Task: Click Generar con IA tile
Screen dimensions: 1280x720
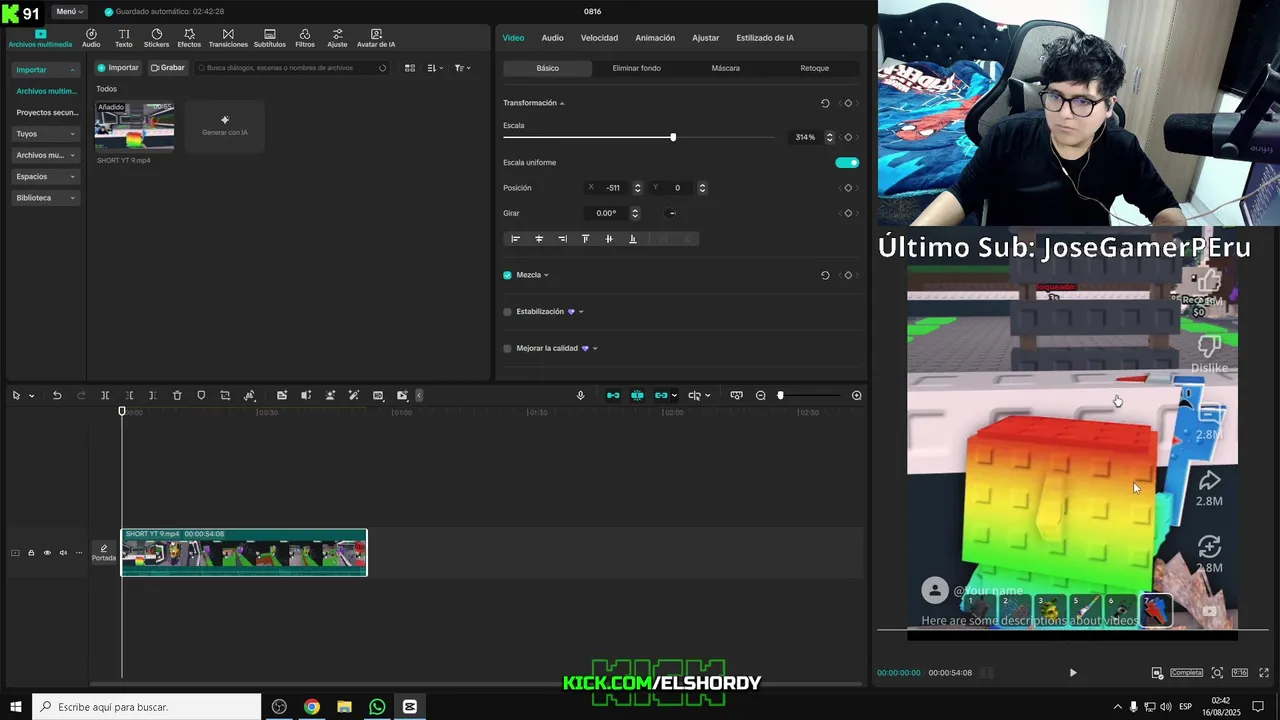Action: (x=225, y=126)
